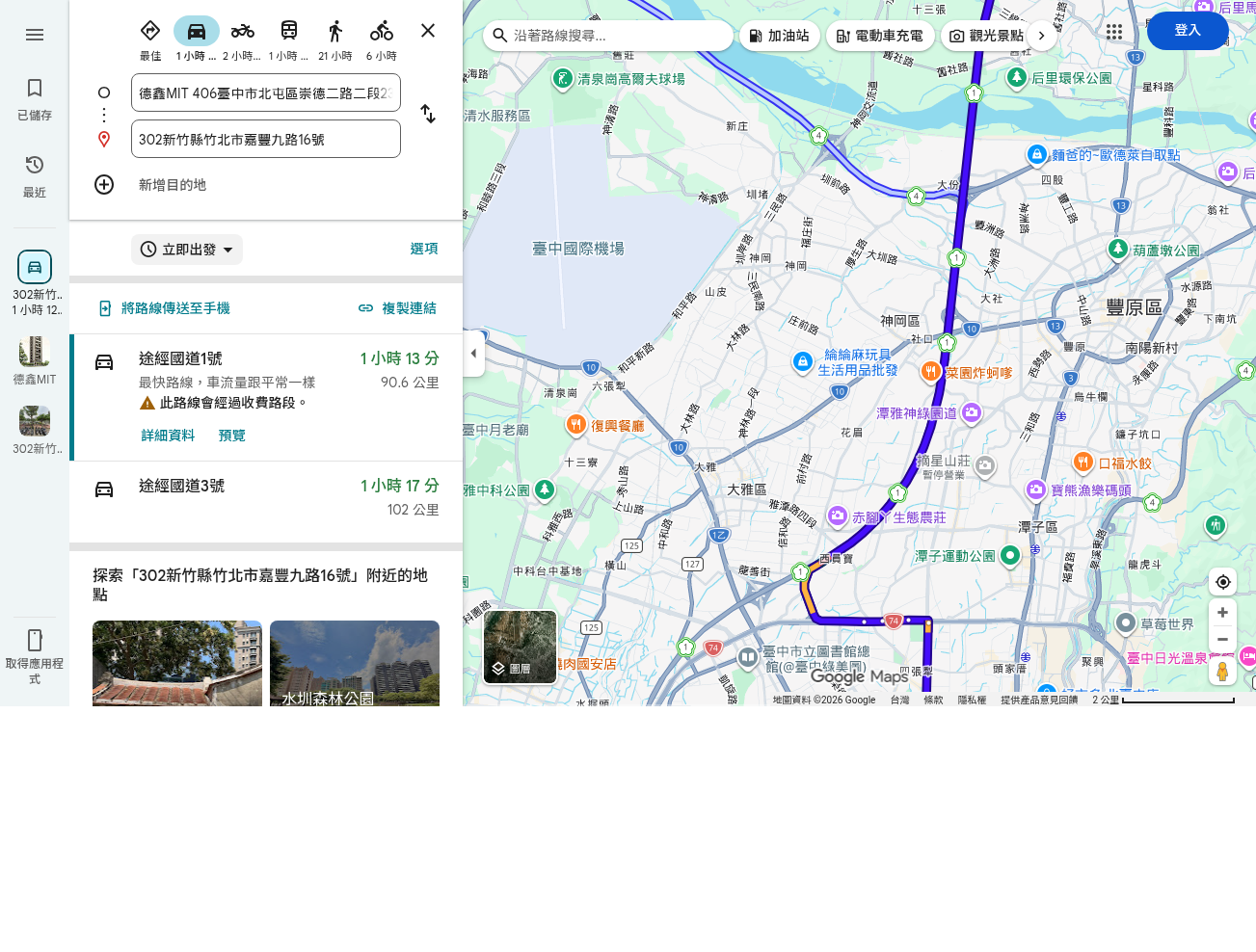The image size is (1256, 952).
Task: Click the 后里環保公園 park marker
Action: [1016, 77]
